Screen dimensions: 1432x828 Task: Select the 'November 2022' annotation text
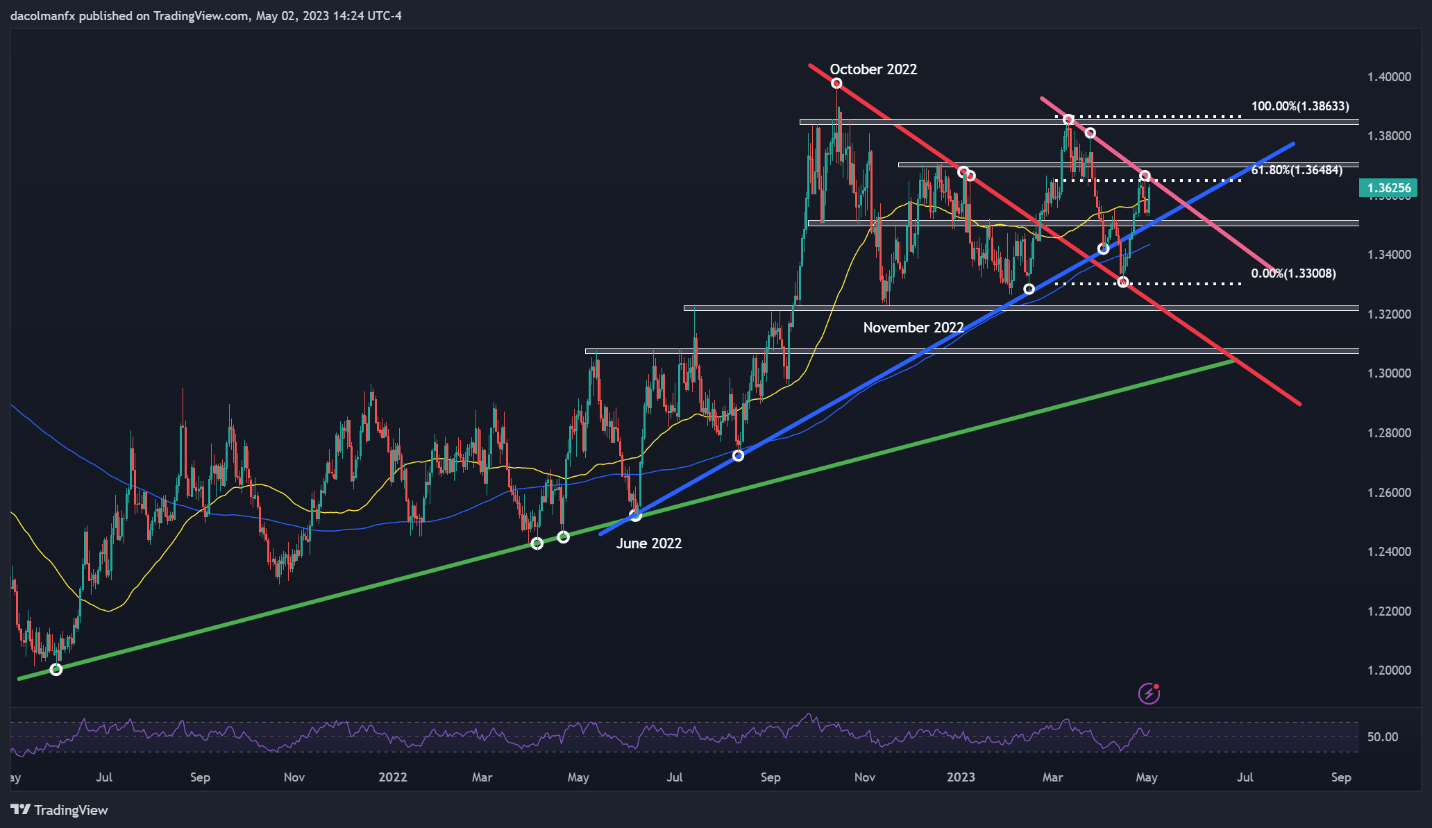pyautogui.click(x=913, y=327)
